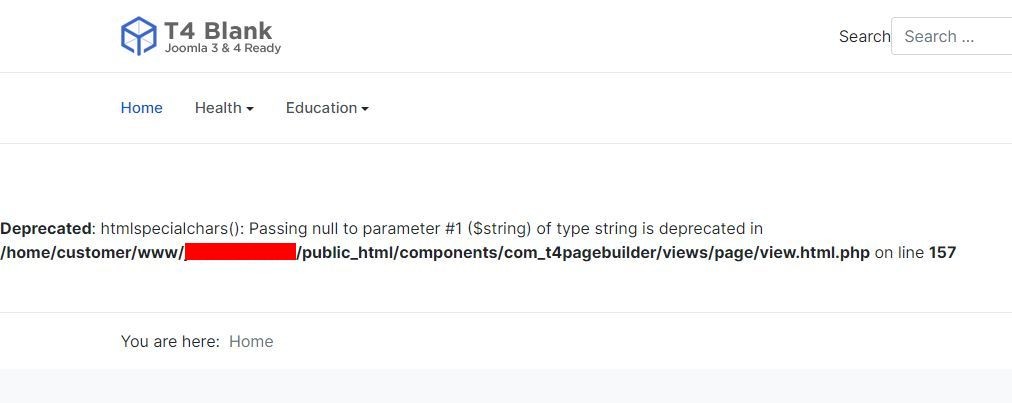The image size is (1012, 403).
Task: Click the "view.html.php" file name
Action: tap(817, 252)
